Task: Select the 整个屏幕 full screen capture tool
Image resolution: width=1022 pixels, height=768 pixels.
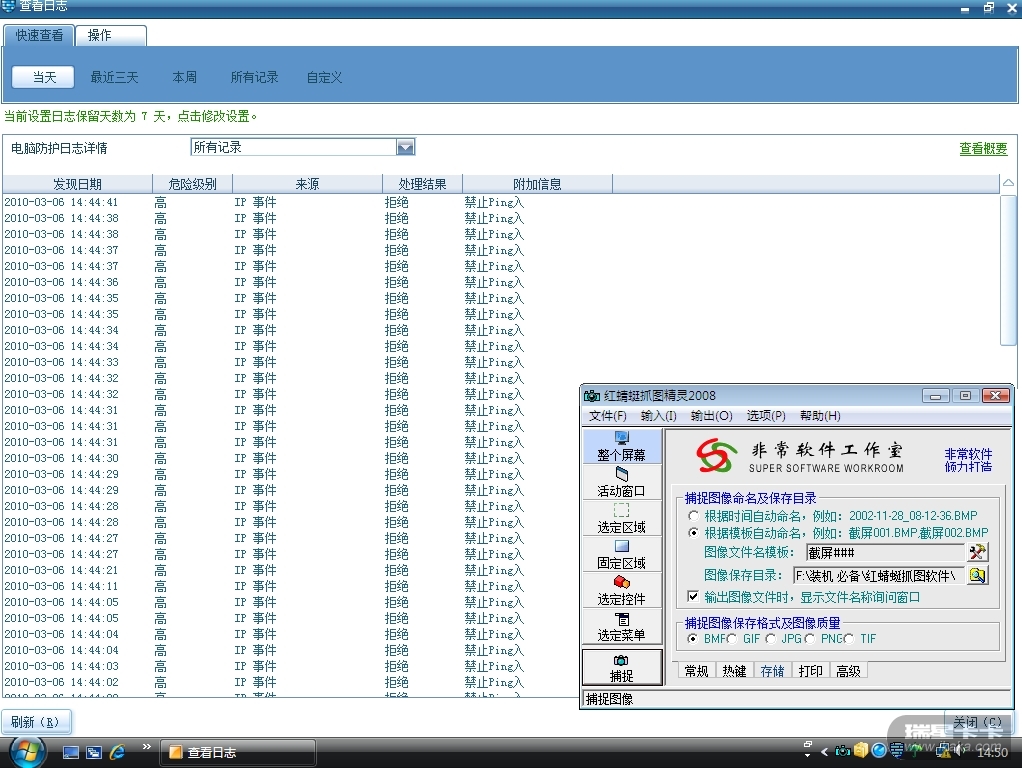Action: point(621,446)
